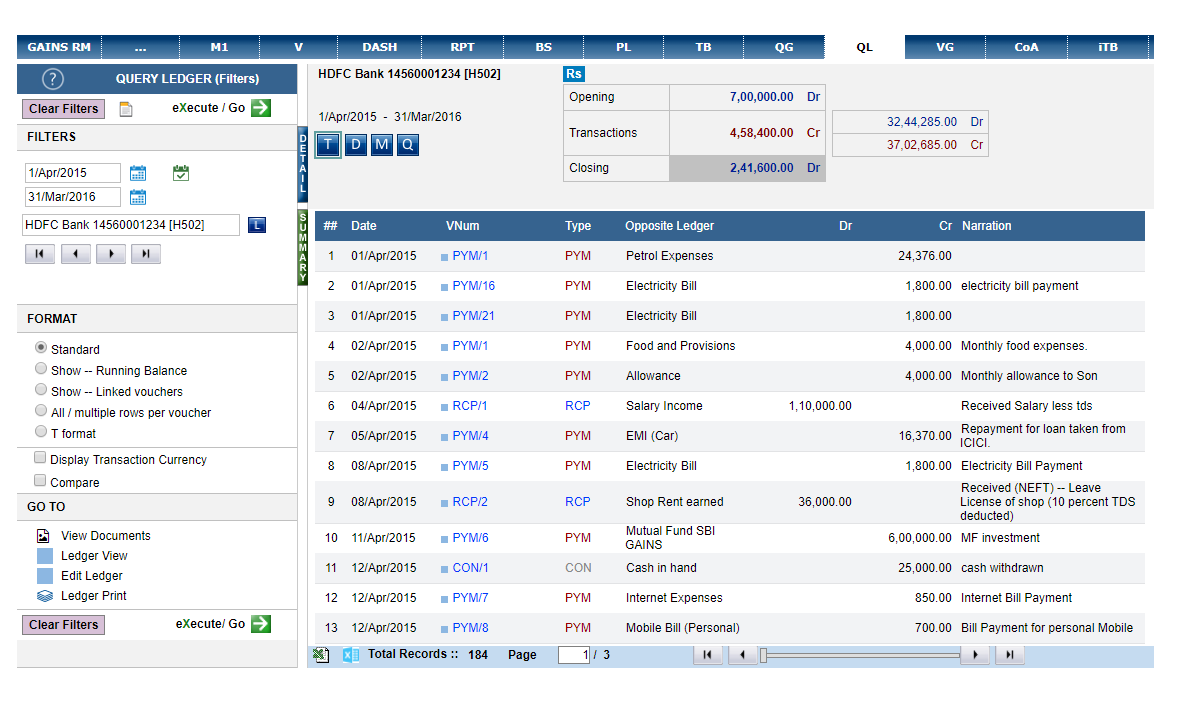Click the Ledger Print icon
This screenshot has width=1179, height=705.
pyautogui.click(x=45, y=596)
